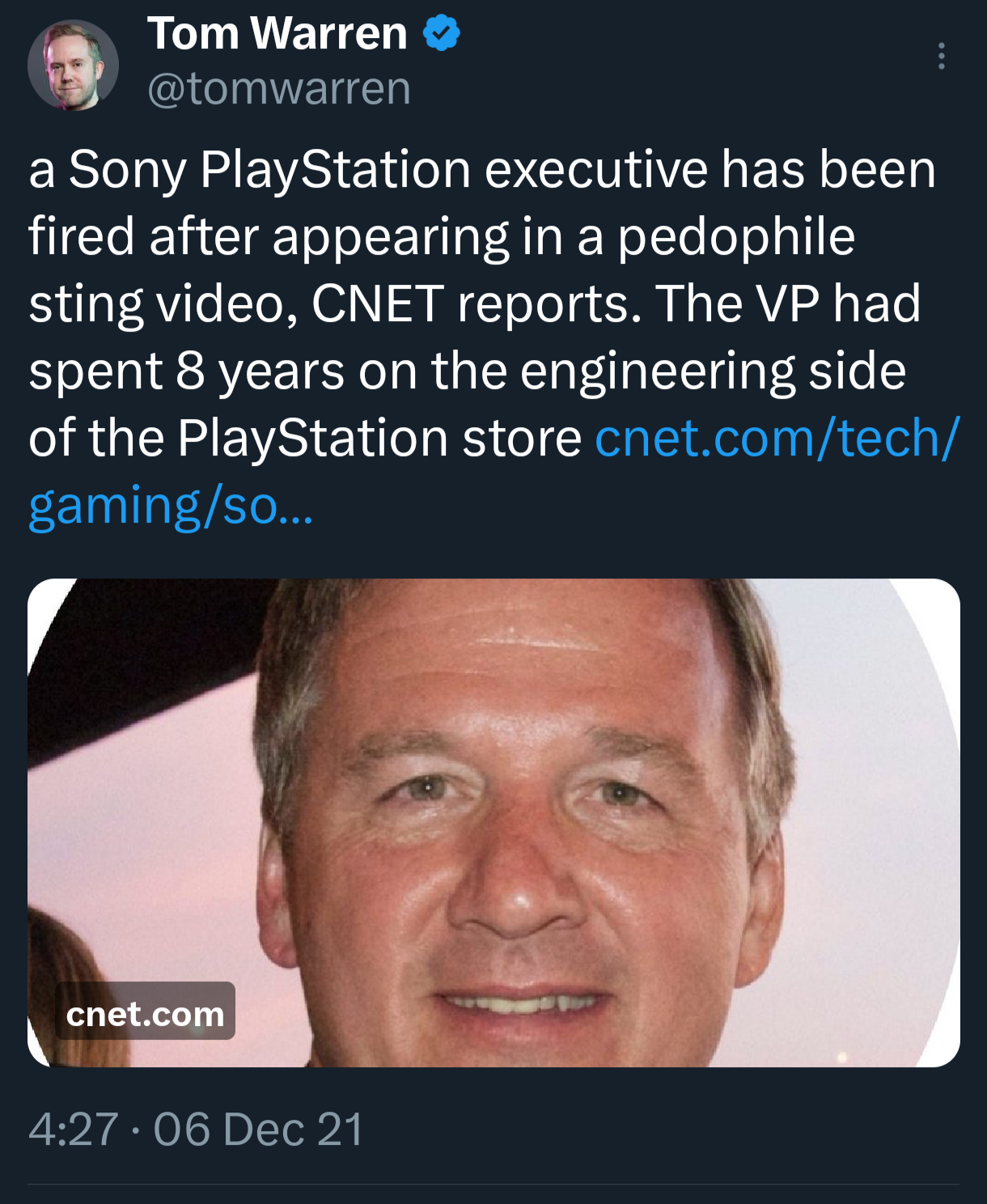
Task: Open the Tom Warren display name
Action: point(277,33)
